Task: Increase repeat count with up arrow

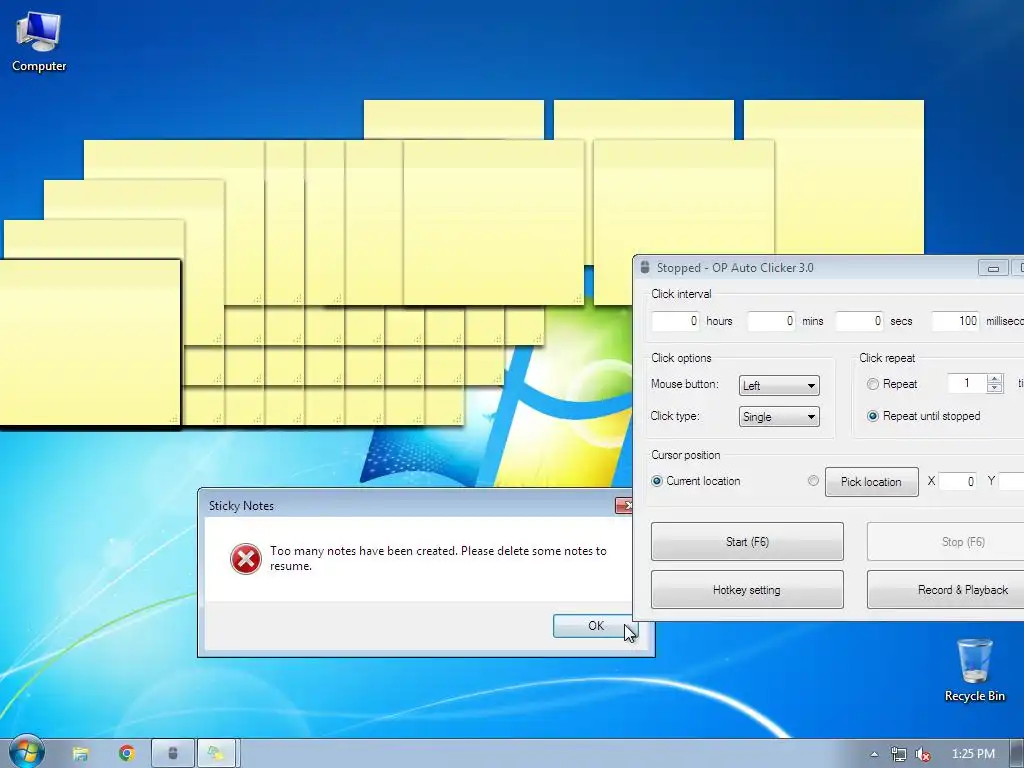Action: (995, 378)
